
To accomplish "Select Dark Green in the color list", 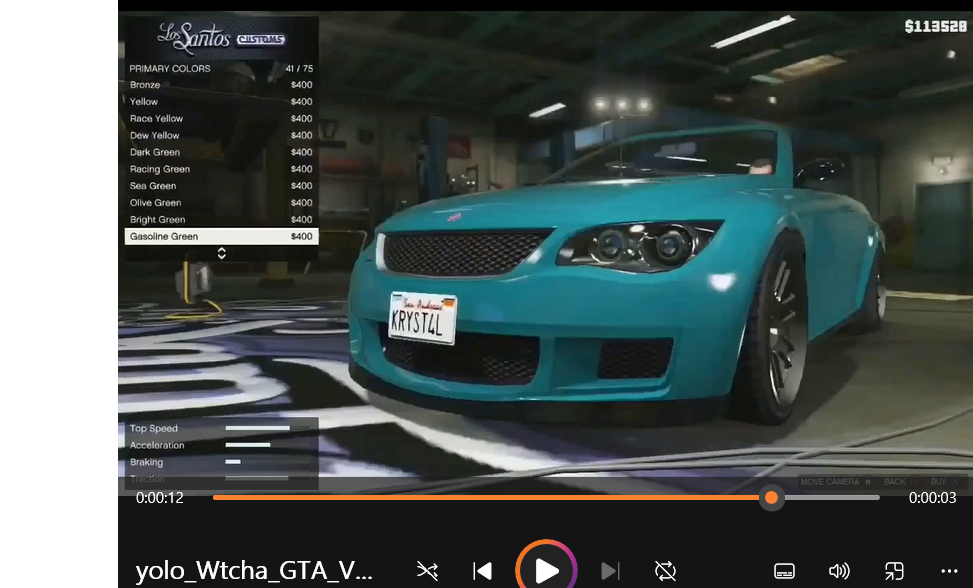I will [222, 152].
